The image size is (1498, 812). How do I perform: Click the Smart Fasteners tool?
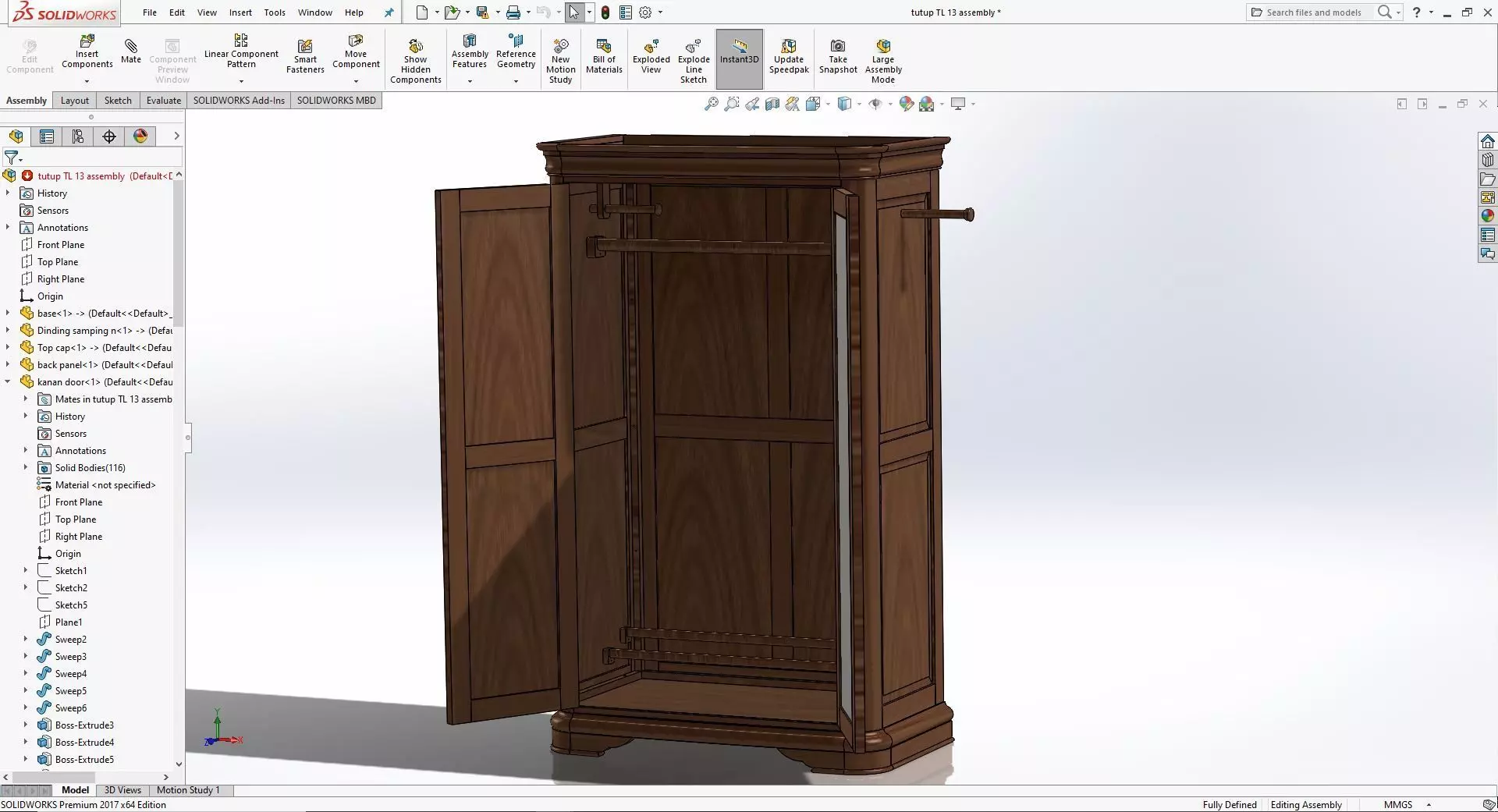(x=305, y=56)
